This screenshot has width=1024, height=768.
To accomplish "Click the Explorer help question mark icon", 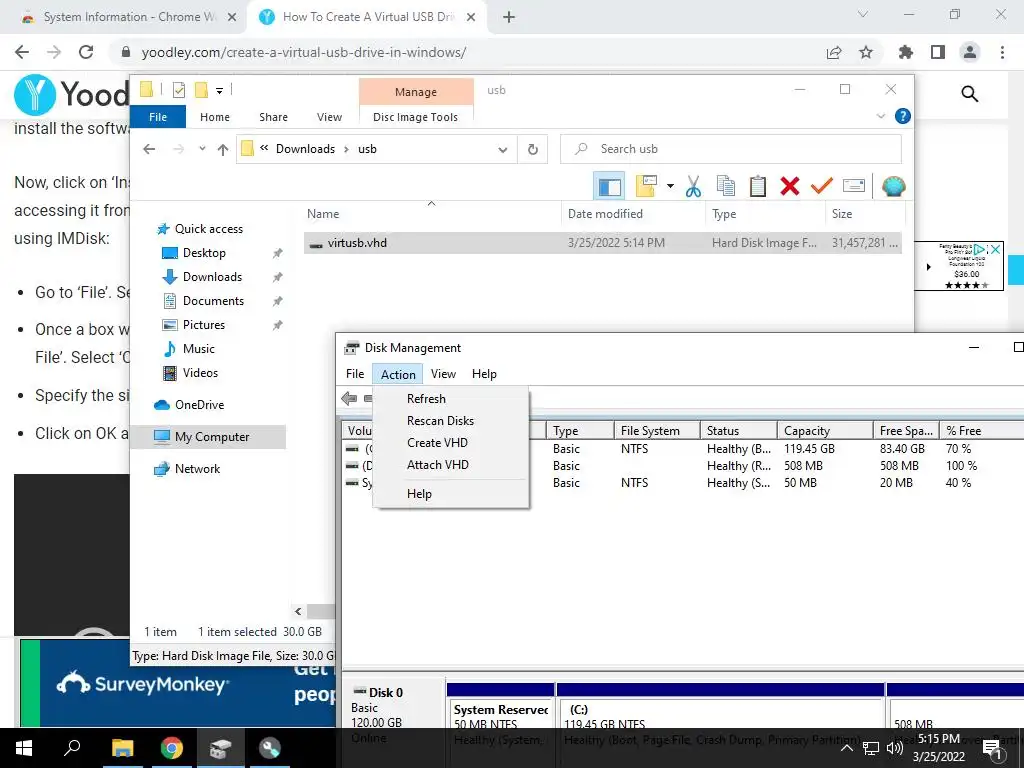I will tap(903, 116).
